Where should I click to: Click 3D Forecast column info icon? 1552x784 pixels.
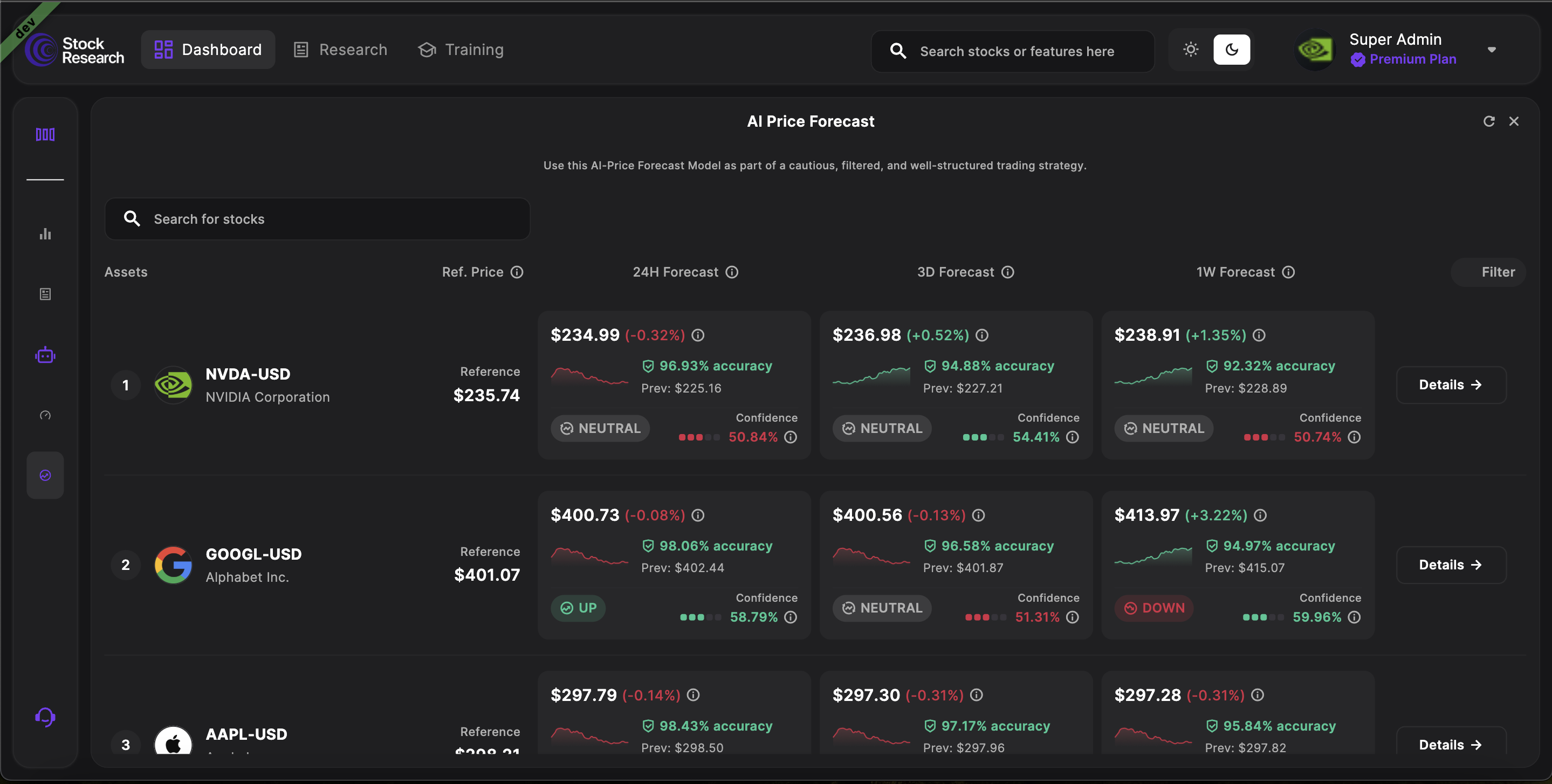[1008, 272]
